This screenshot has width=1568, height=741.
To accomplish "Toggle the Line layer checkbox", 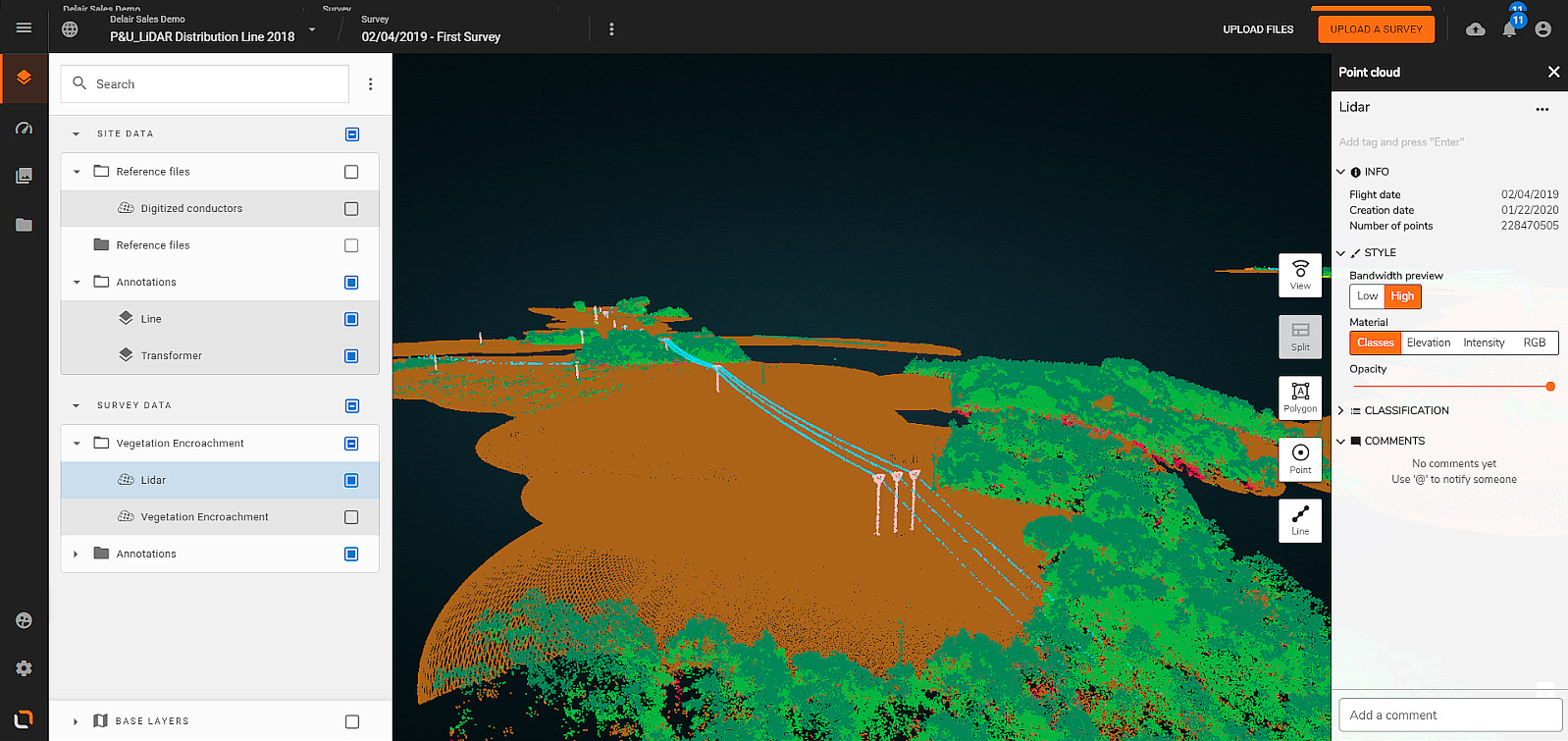I will click(x=351, y=319).
